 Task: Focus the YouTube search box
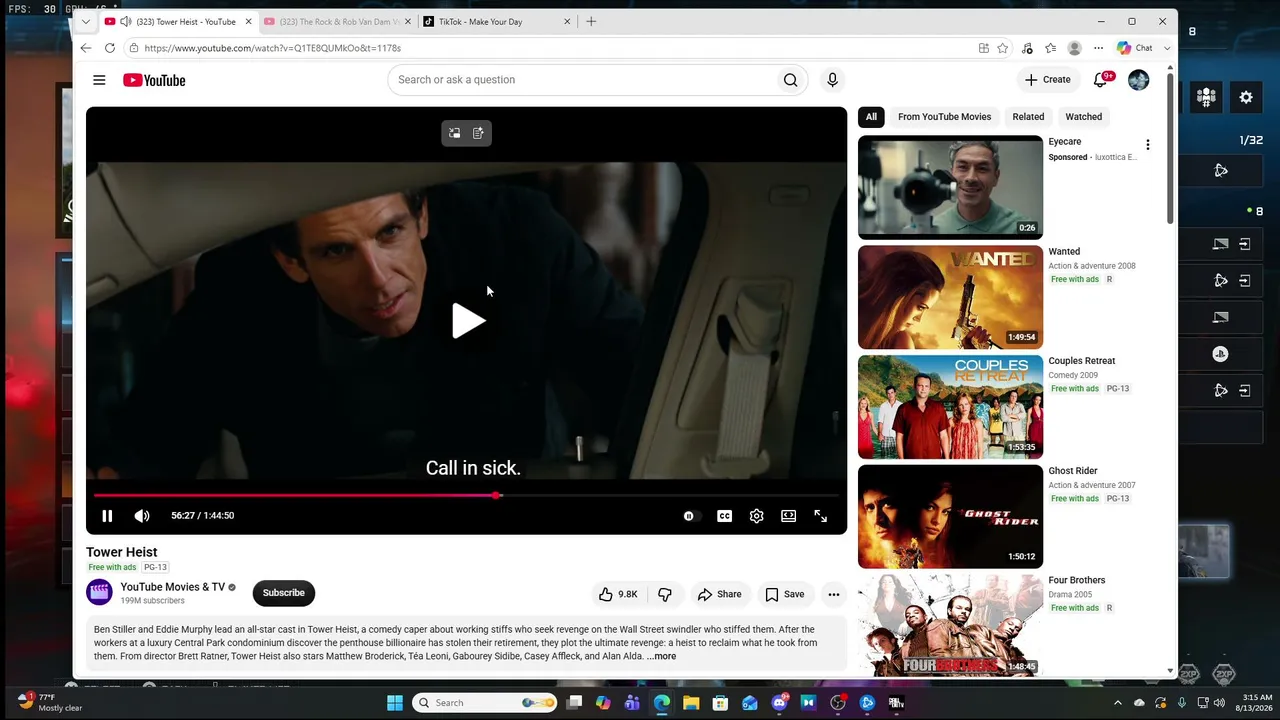(581, 80)
